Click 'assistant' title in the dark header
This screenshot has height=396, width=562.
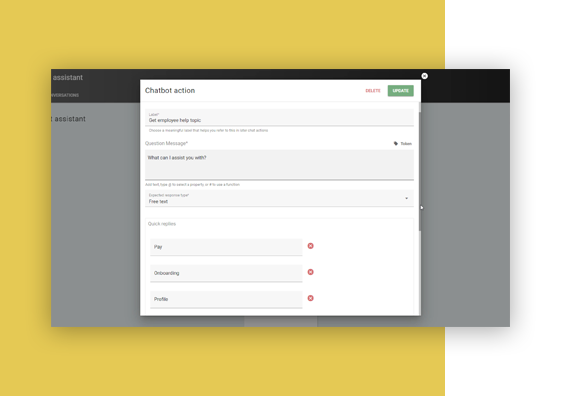68,77
